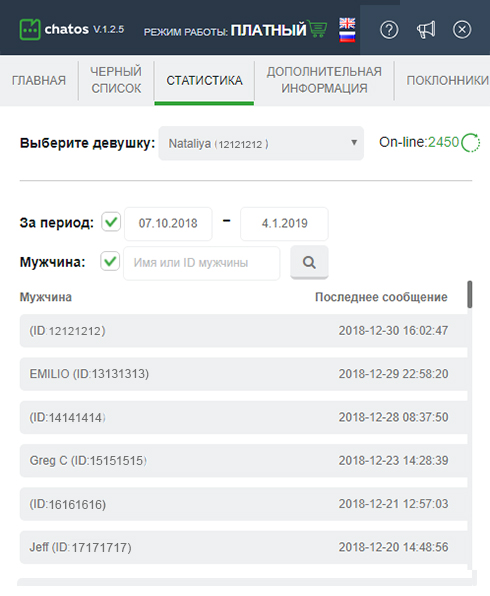This screenshot has width=490, height=596.
Task: Switch to the ЧЕРНЫЙ СПИСОК tab
Action: click(x=116, y=80)
